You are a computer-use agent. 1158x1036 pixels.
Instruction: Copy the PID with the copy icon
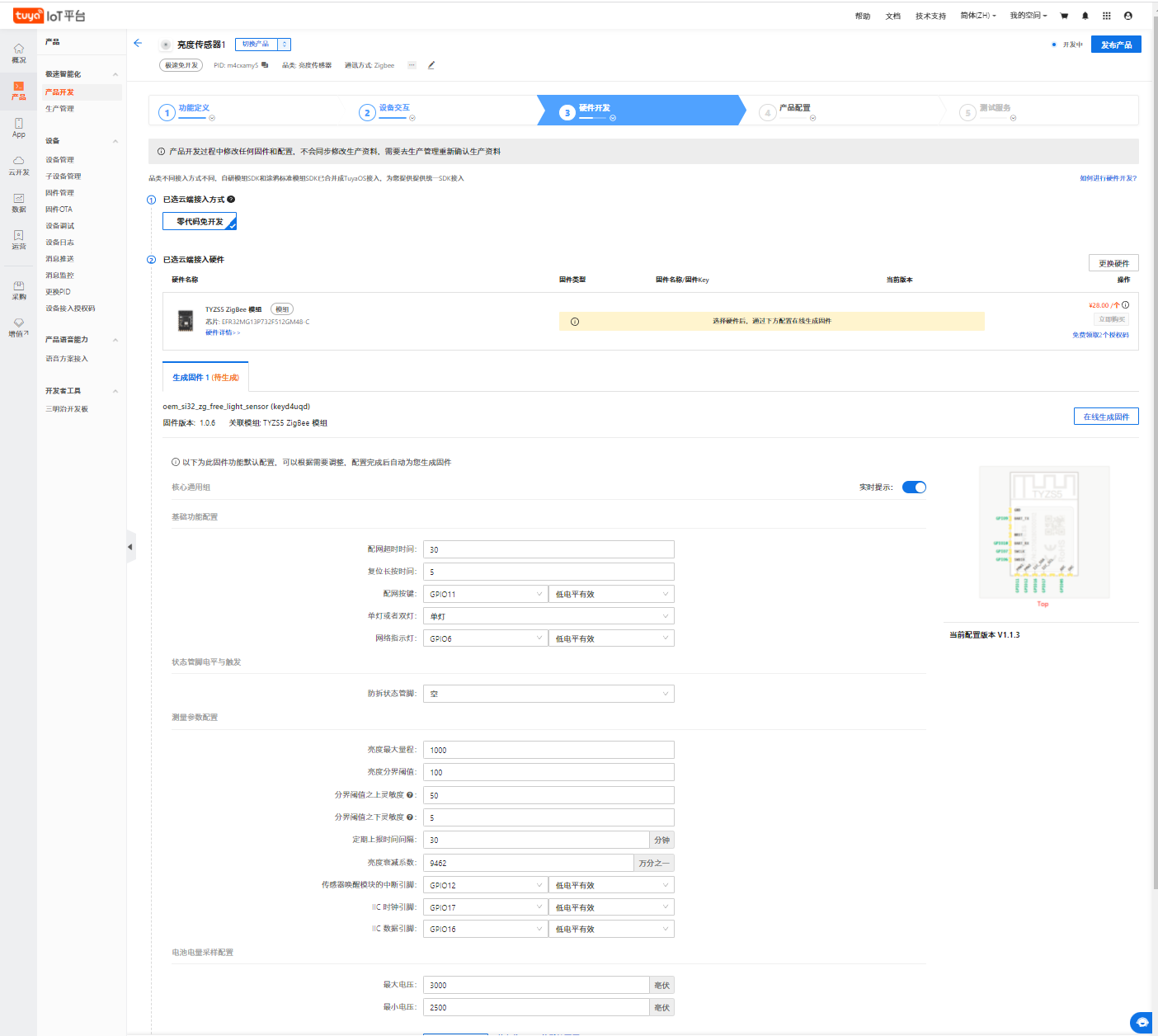coord(265,65)
